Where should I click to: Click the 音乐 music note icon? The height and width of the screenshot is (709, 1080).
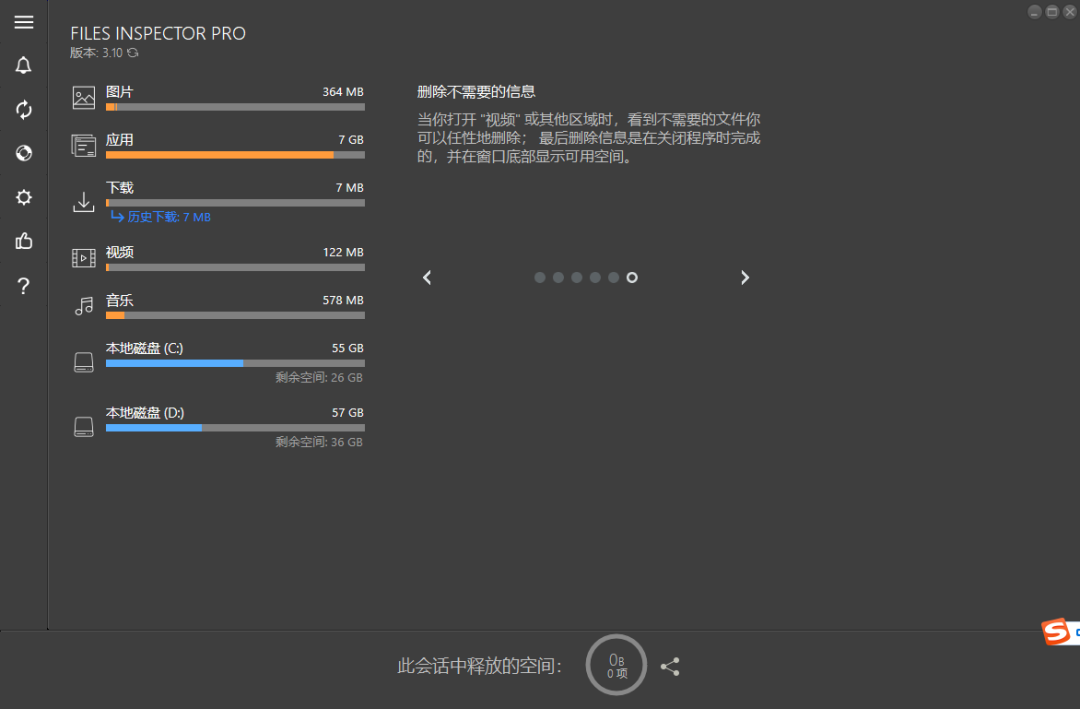pyautogui.click(x=83, y=306)
